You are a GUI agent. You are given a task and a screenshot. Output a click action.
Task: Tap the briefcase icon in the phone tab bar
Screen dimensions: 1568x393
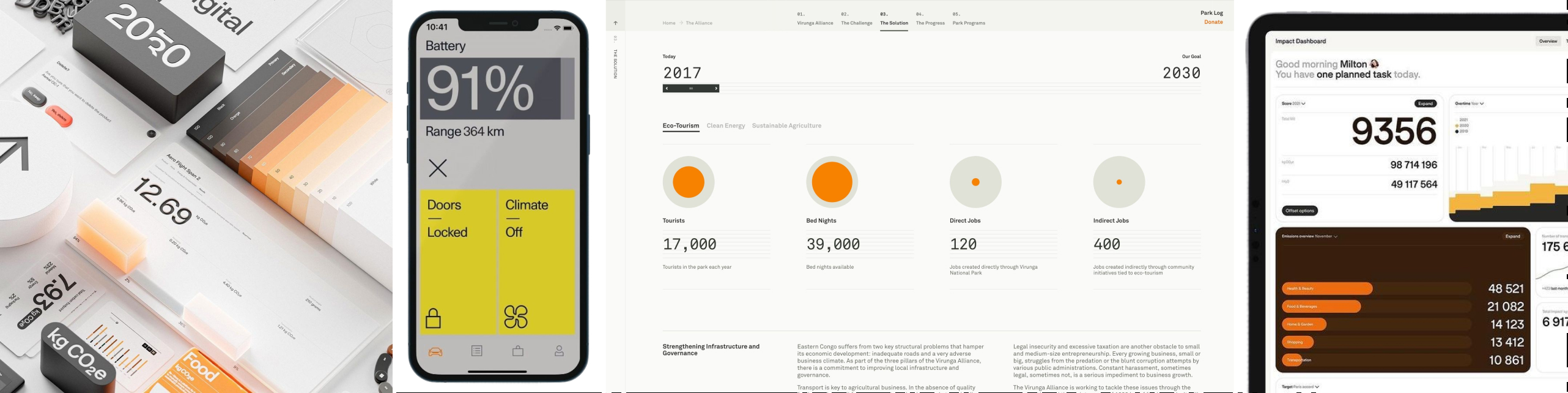pos(518,351)
